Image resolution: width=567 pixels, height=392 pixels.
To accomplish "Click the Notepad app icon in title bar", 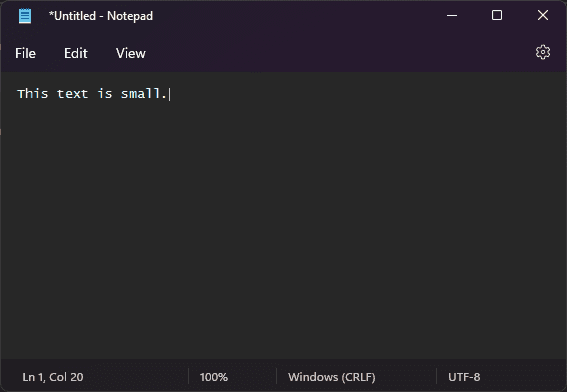I will (x=25, y=16).
